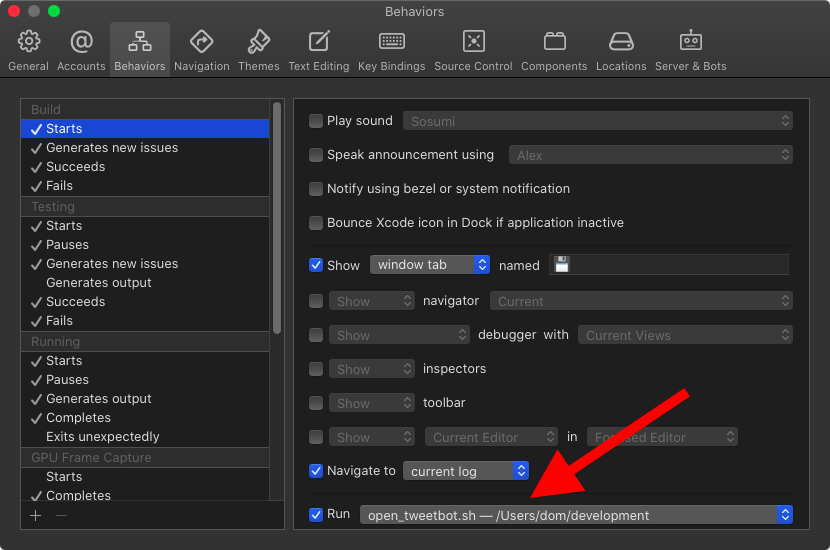The height and width of the screenshot is (550, 830).
Task: Select Running Completes behavior
Action: [145, 418]
